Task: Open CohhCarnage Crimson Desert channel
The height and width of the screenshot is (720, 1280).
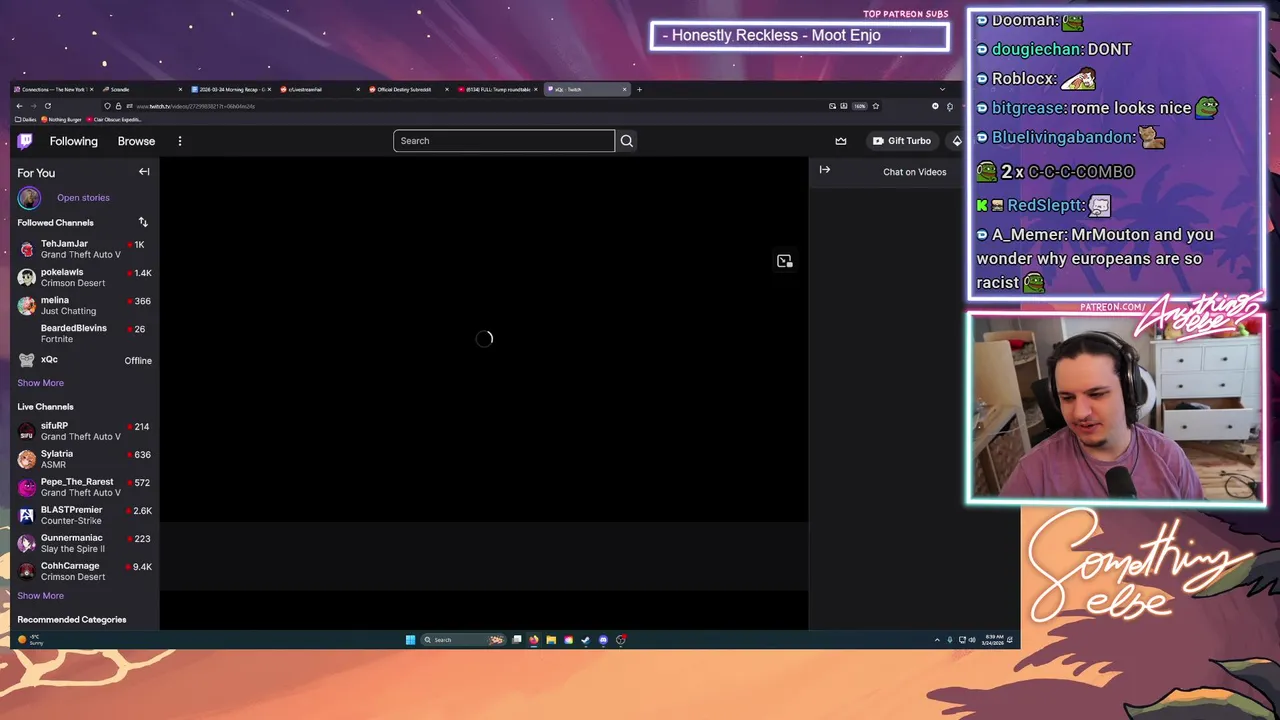Action: tap(85, 571)
